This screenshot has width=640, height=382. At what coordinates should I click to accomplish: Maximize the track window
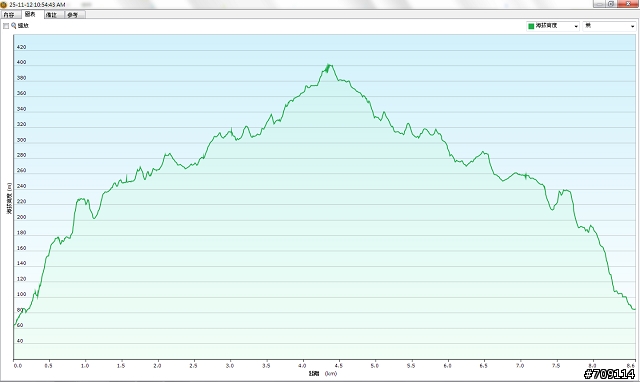pos(611,4)
